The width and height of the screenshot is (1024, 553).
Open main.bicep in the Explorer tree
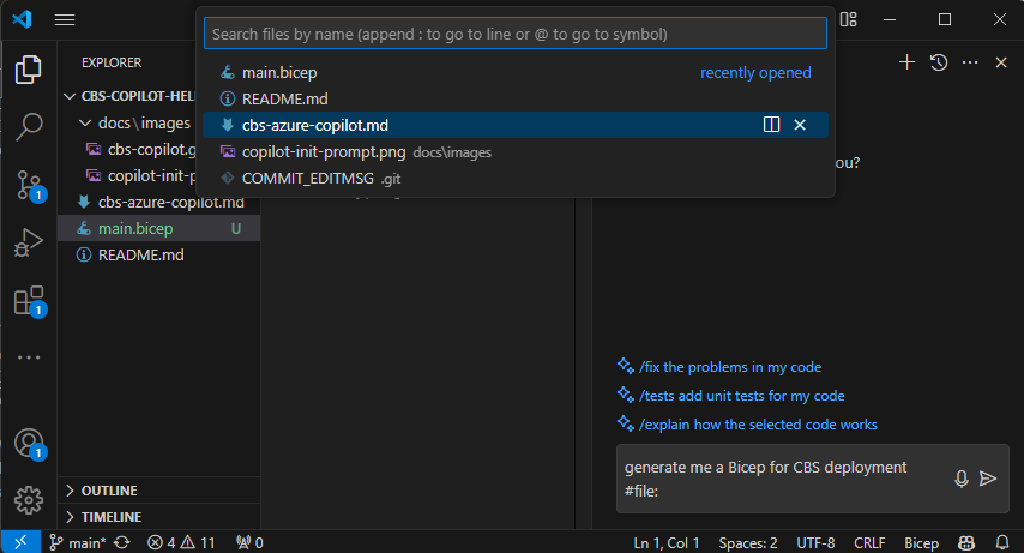159,229
